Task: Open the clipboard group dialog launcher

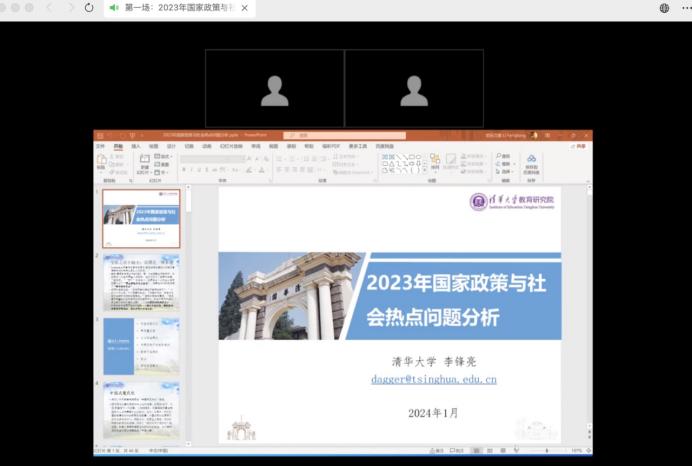Action: [131, 181]
